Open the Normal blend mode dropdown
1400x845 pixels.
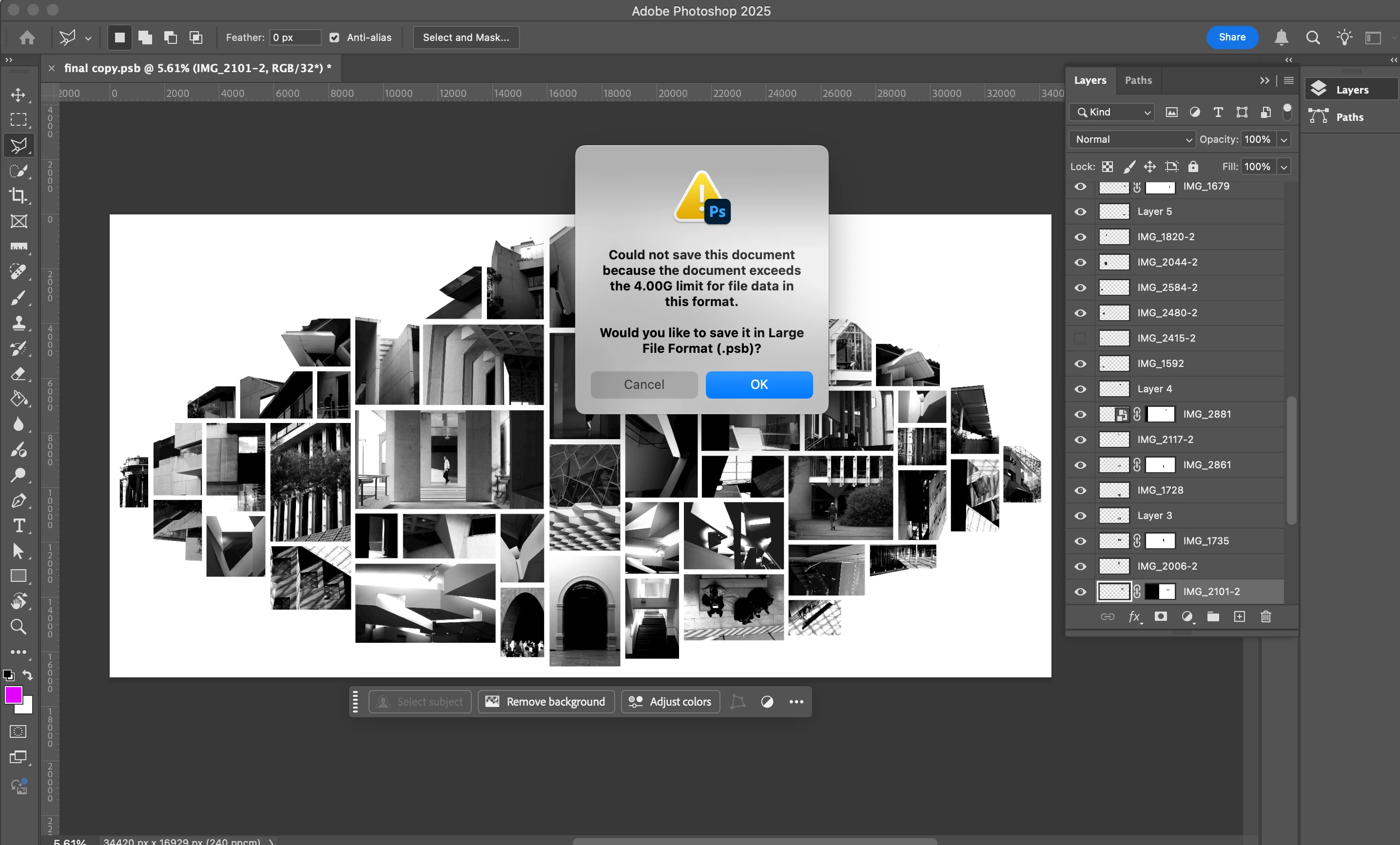(1132, 140)
